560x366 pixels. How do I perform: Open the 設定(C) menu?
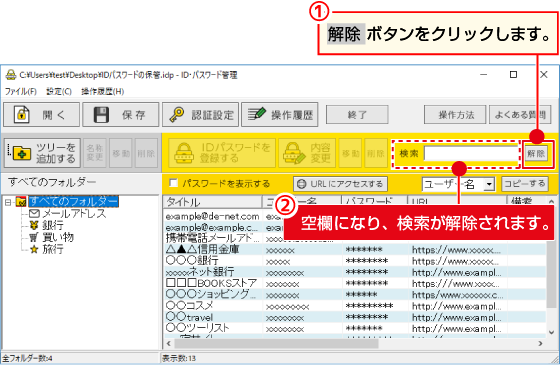[x=59, y=91]
